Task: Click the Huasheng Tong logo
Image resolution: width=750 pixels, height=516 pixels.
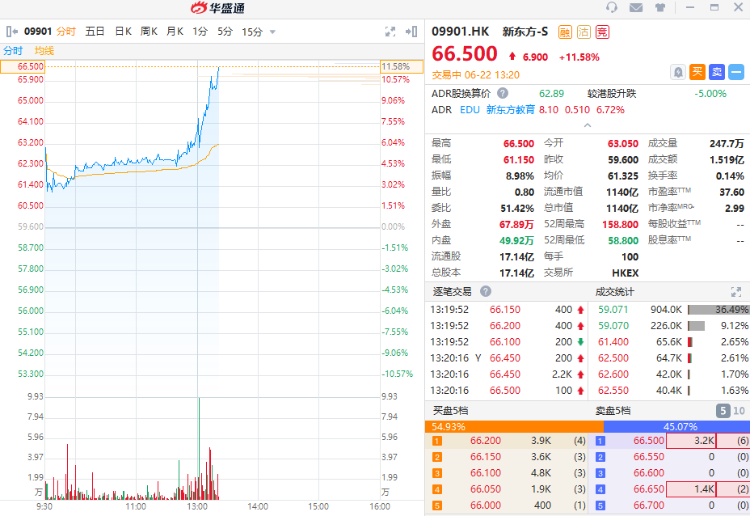Action: pos(218,8)
